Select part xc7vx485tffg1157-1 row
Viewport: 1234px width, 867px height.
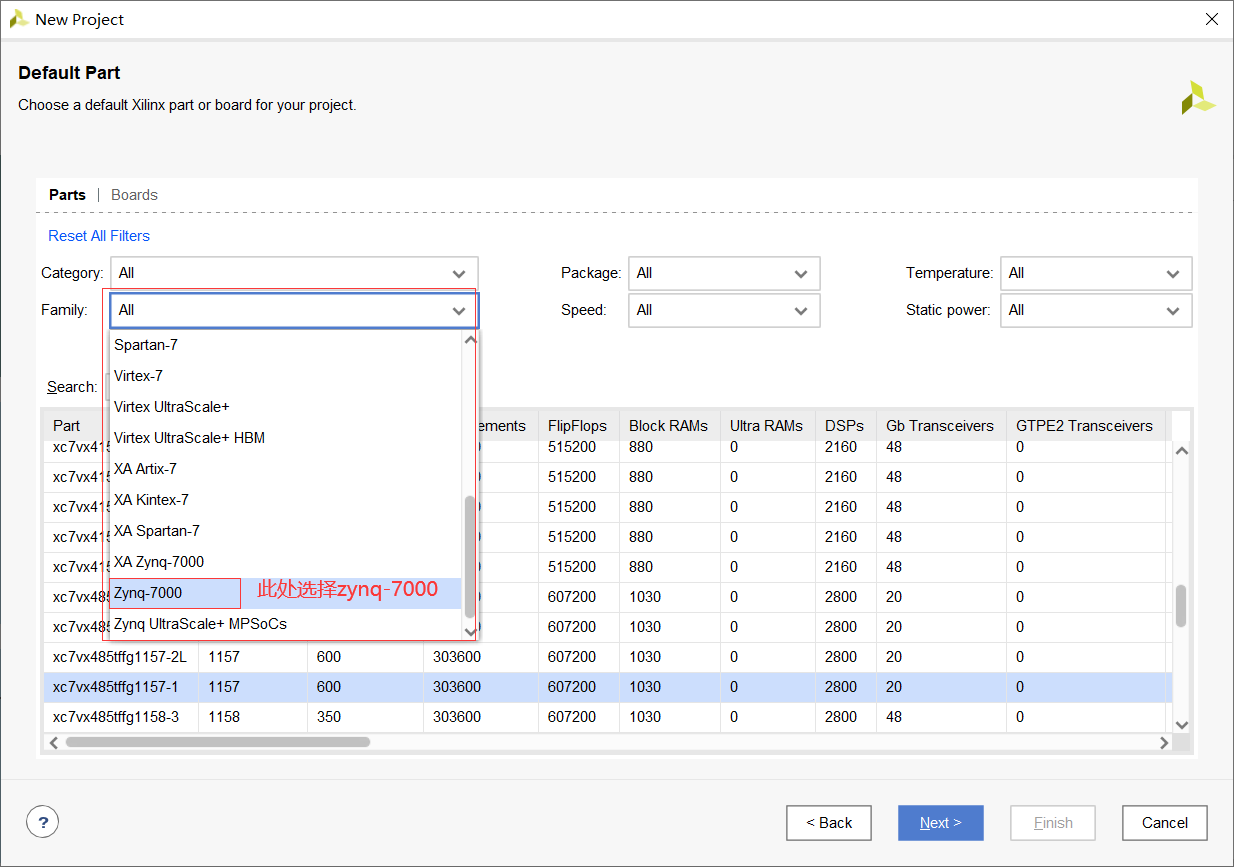[606, 687]
